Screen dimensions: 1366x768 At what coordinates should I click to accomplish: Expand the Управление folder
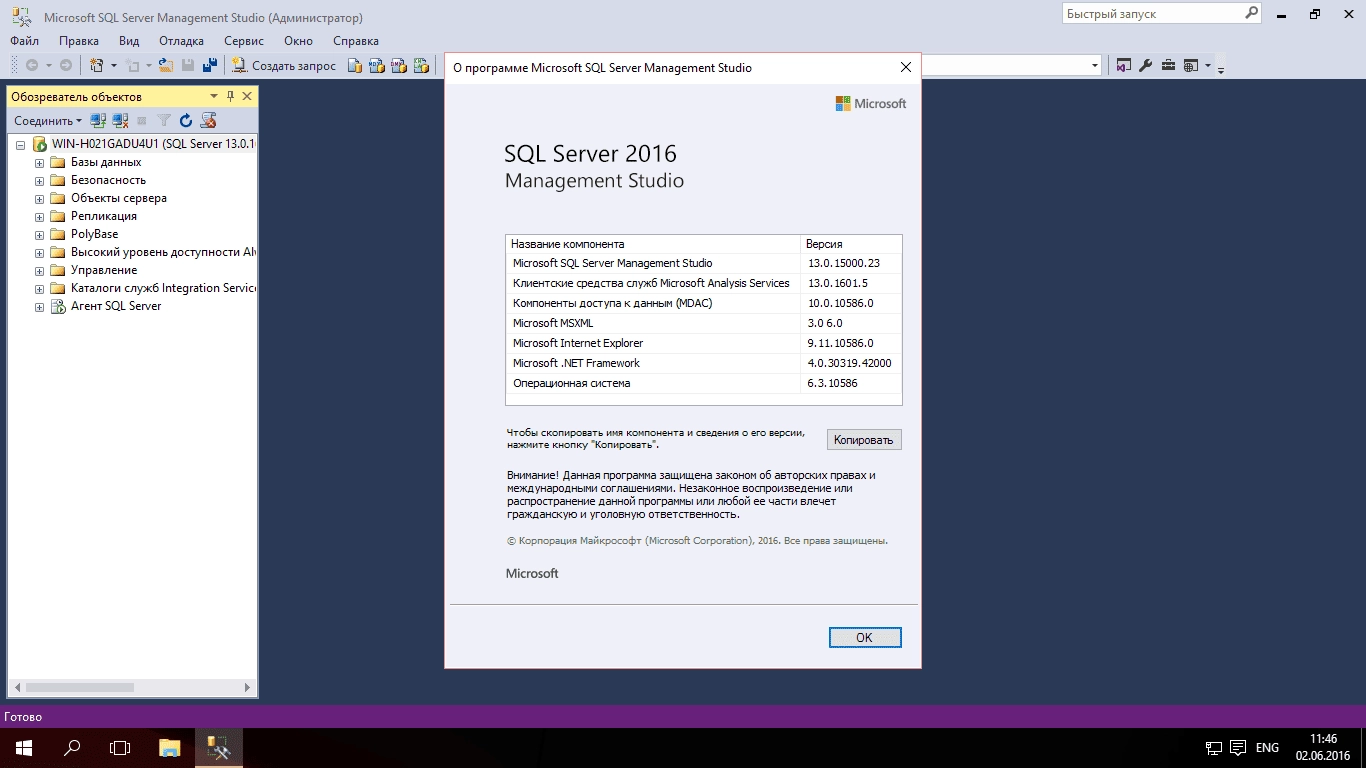tap(39, 271)
